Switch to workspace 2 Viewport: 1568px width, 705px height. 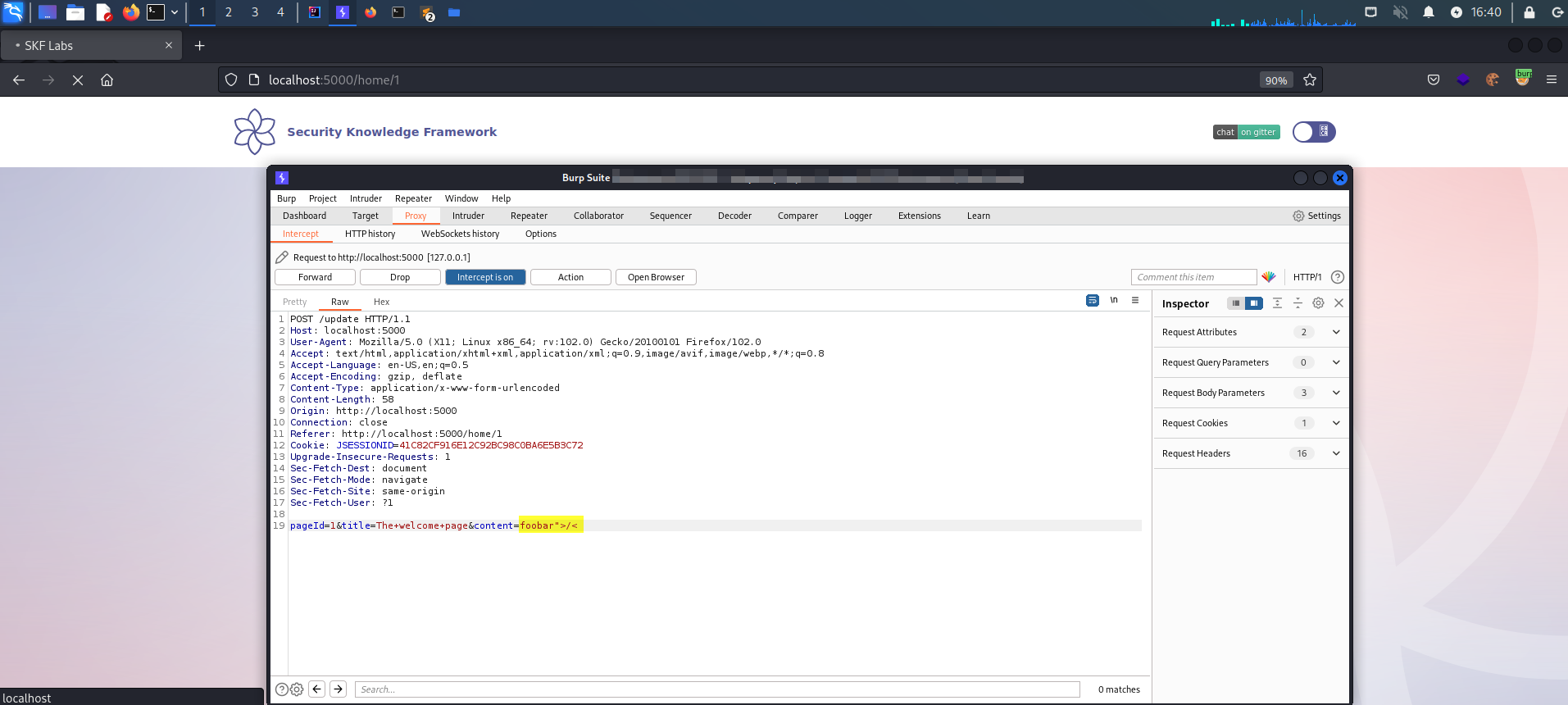point(229,11)
